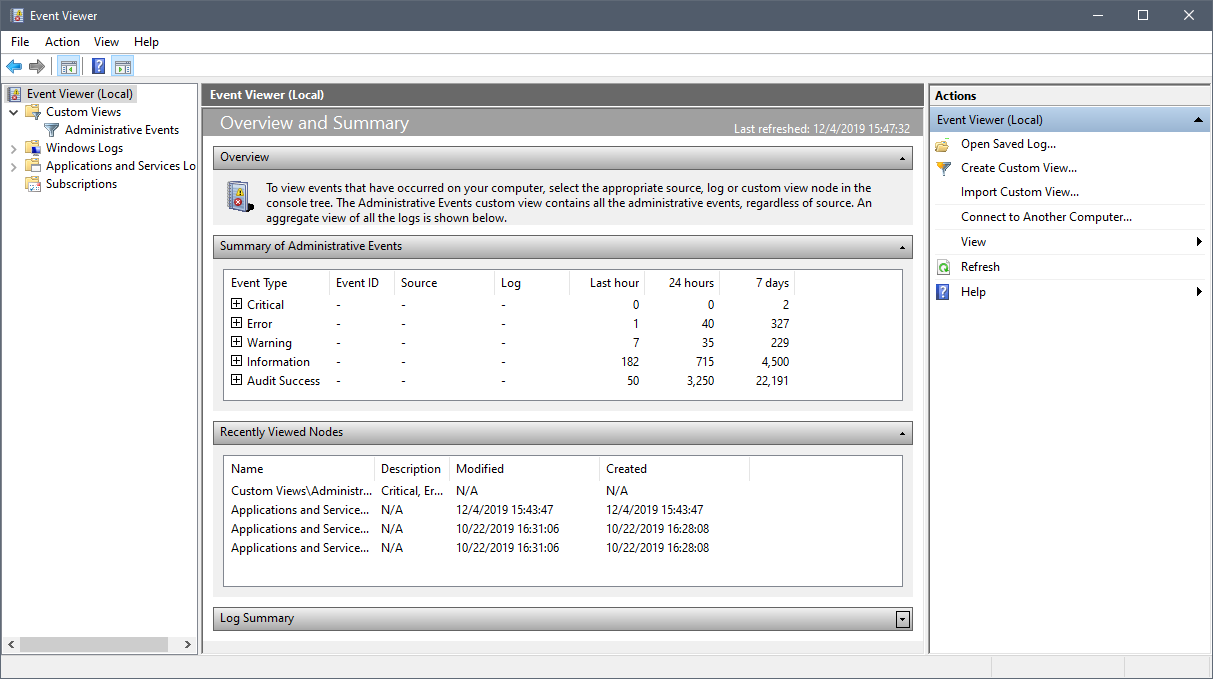
Task: Open the File menu
Action: (20, 42)
